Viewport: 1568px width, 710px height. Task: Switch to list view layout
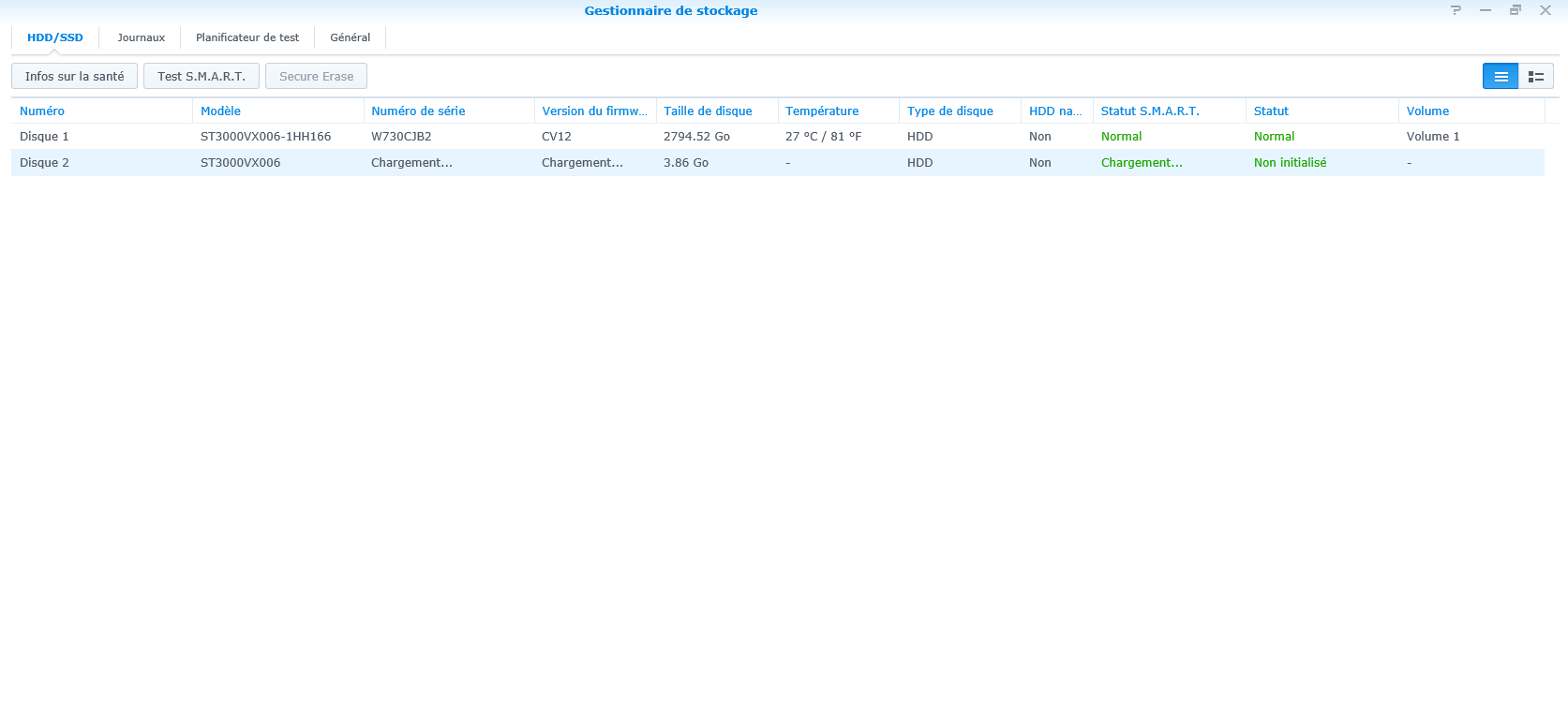(x=1500, y=77)
